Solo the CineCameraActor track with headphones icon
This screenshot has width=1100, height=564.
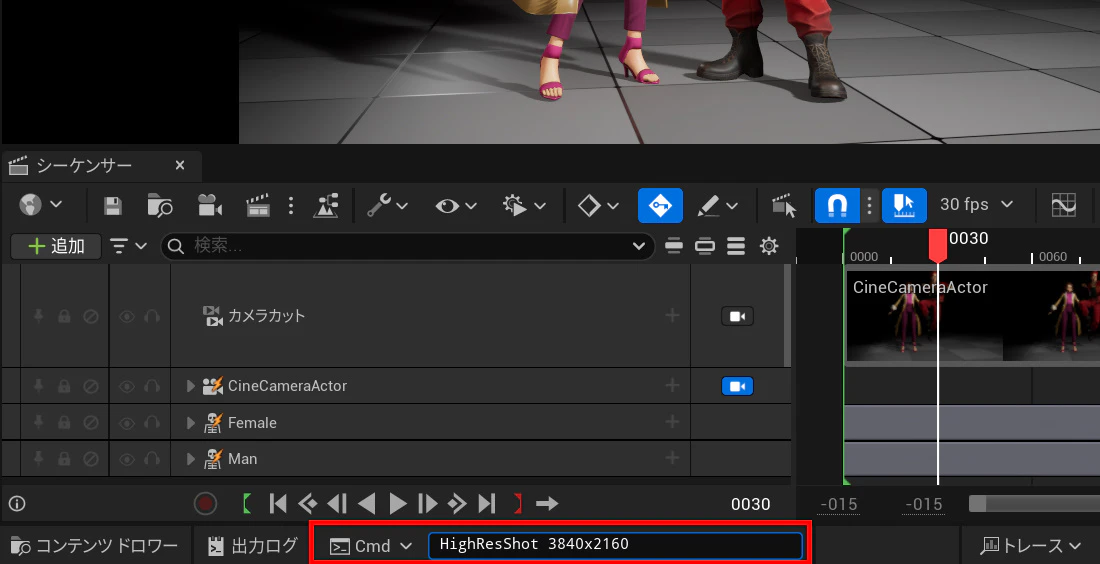tap(152, 387)
